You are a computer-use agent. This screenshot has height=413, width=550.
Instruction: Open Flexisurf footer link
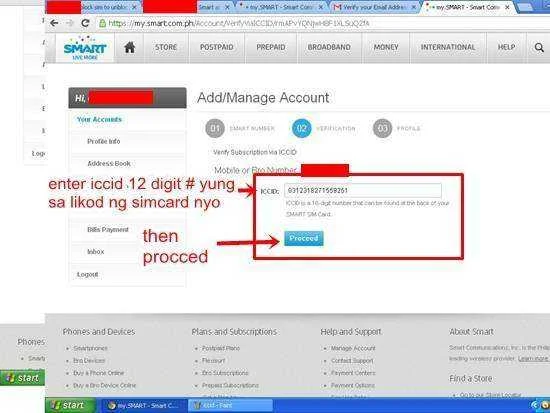(214, 361)
